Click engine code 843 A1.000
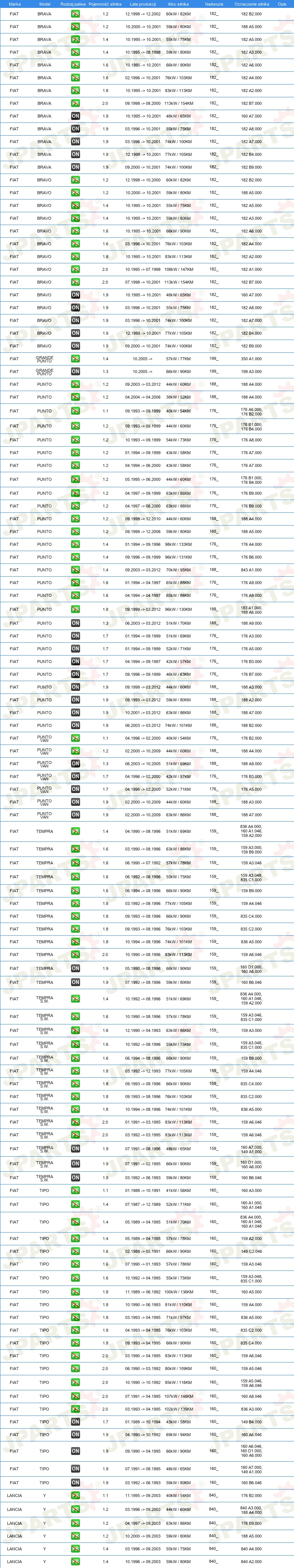The height and width of the screenshot is (1568, 294). tap(252, 570)
